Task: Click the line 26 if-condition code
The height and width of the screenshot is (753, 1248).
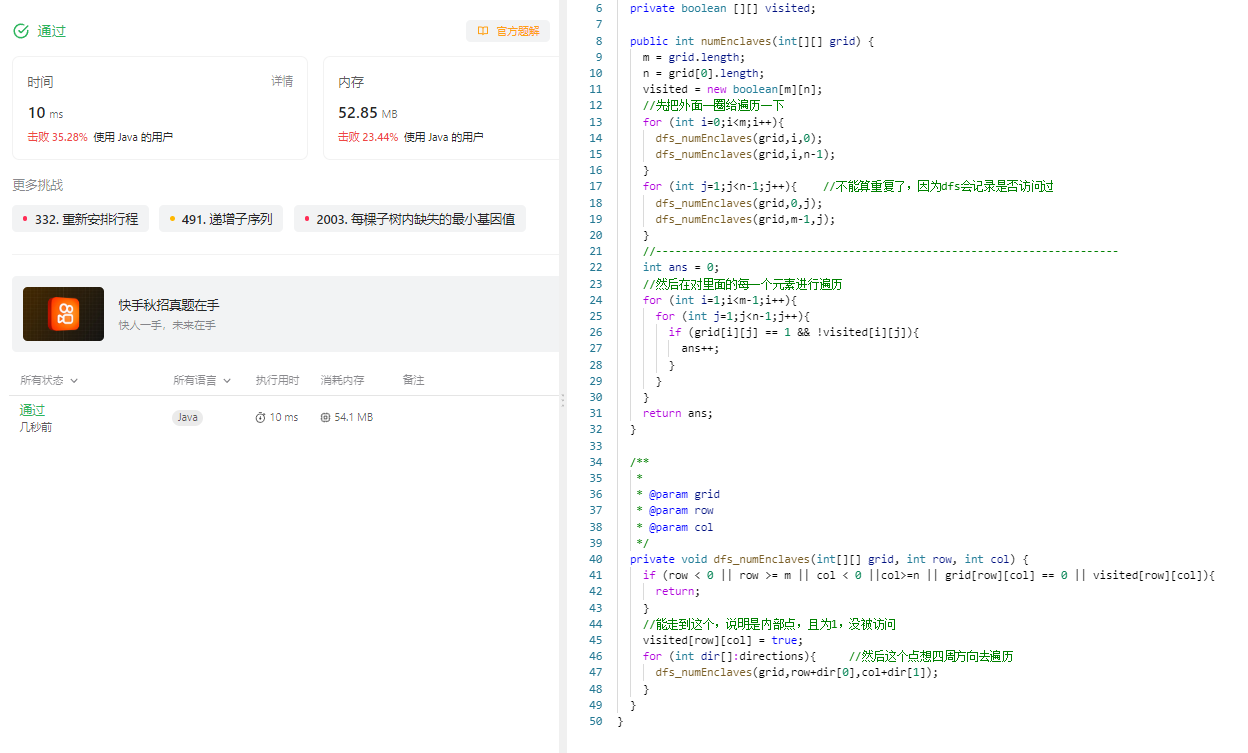Action: pyautogui.click(x=793, y=332)
